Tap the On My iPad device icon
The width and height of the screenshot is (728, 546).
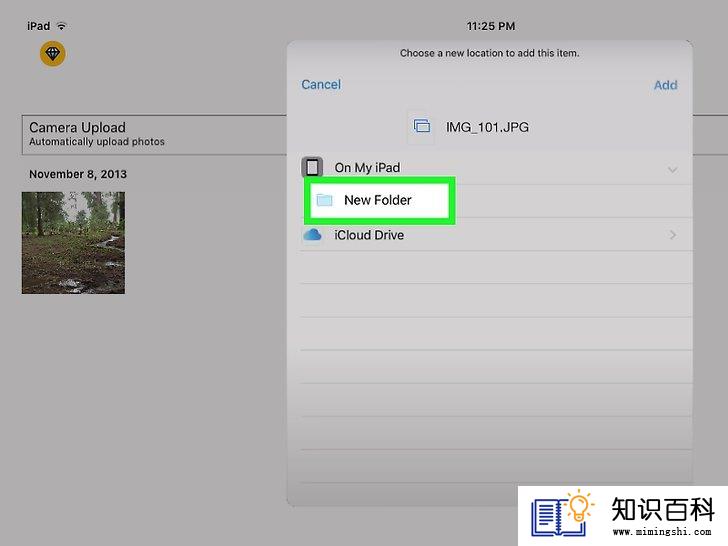click(312, 167)
